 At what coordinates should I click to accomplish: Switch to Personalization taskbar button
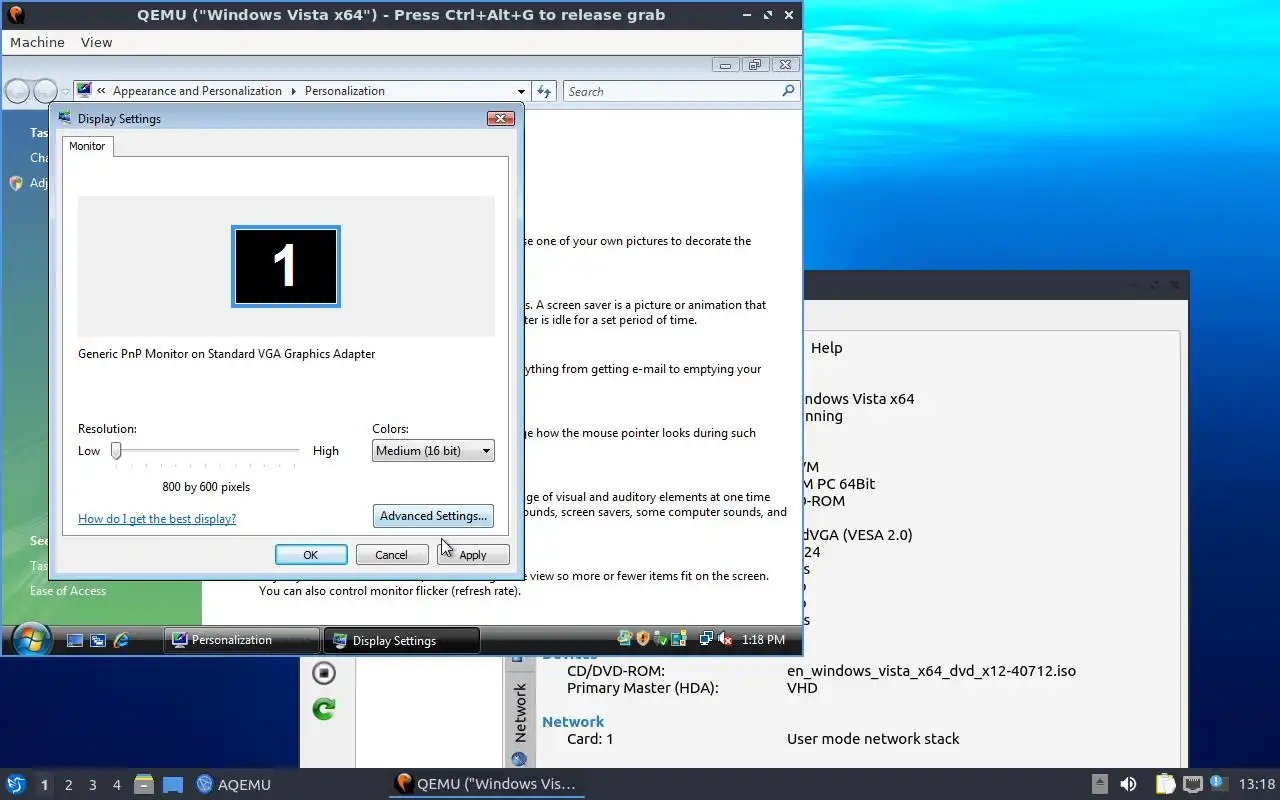click(240, 640)
